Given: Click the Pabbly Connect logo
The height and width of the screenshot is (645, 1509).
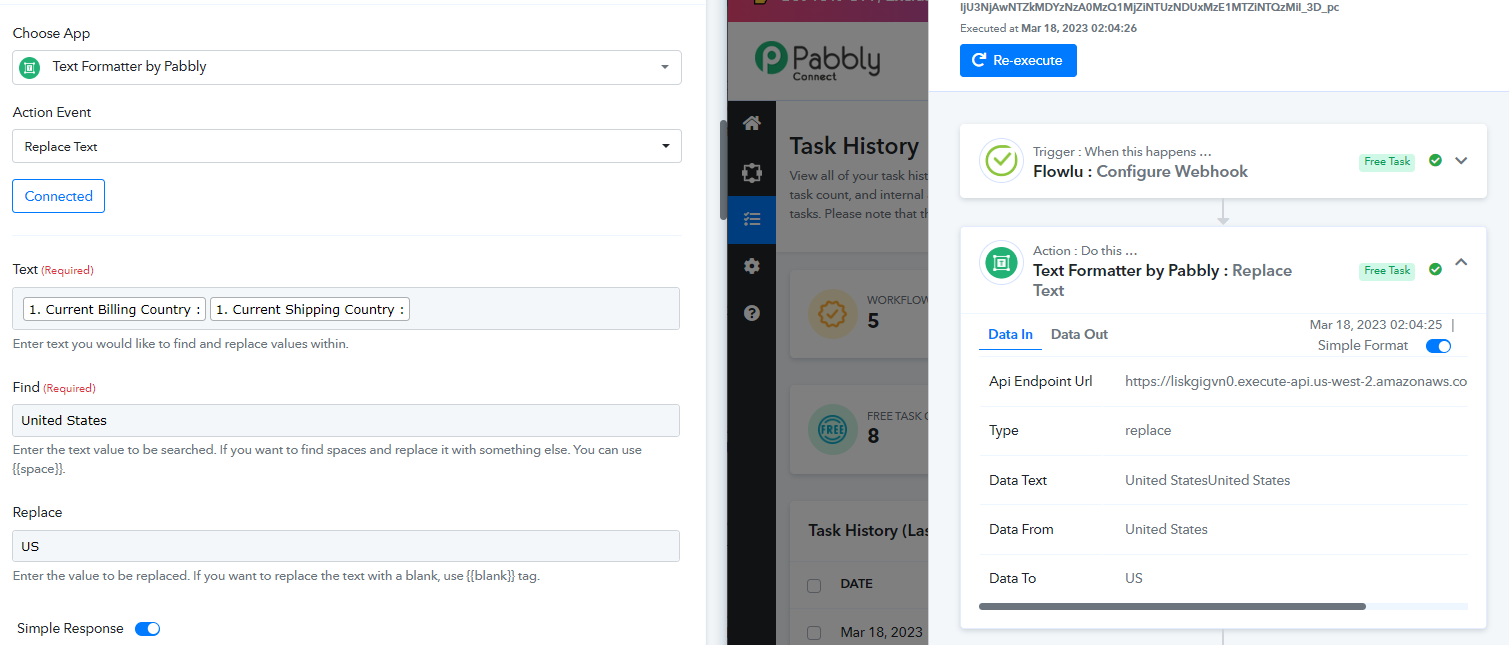Looking at the screenshot, I should [x=817, y=62].
